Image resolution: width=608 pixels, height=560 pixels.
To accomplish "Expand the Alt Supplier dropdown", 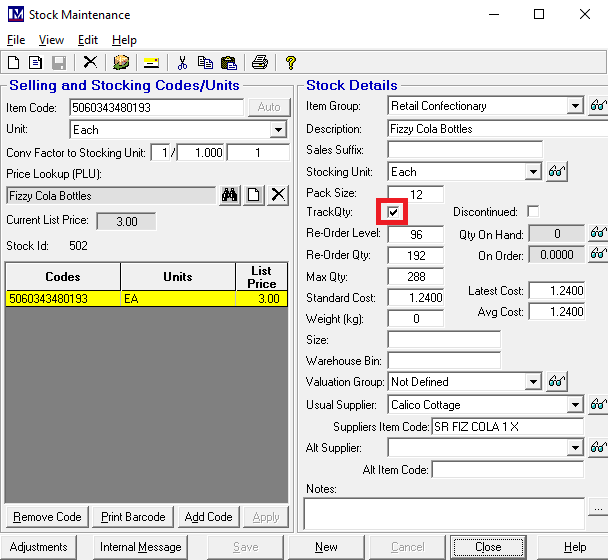I will [x=575, y=448].
